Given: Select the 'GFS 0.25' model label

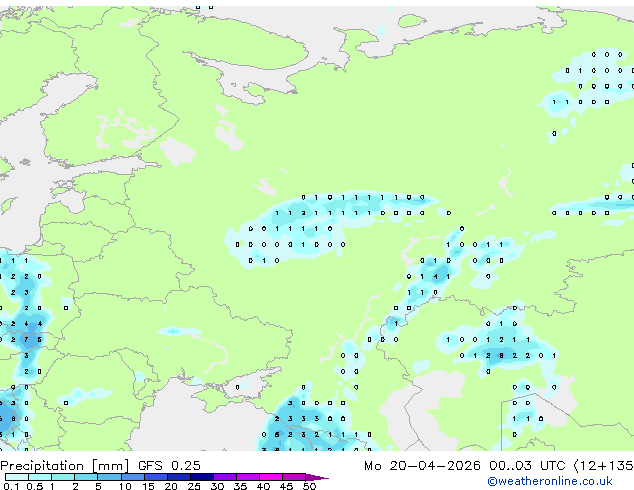Looking at the screenshot, I should (169, 465).
